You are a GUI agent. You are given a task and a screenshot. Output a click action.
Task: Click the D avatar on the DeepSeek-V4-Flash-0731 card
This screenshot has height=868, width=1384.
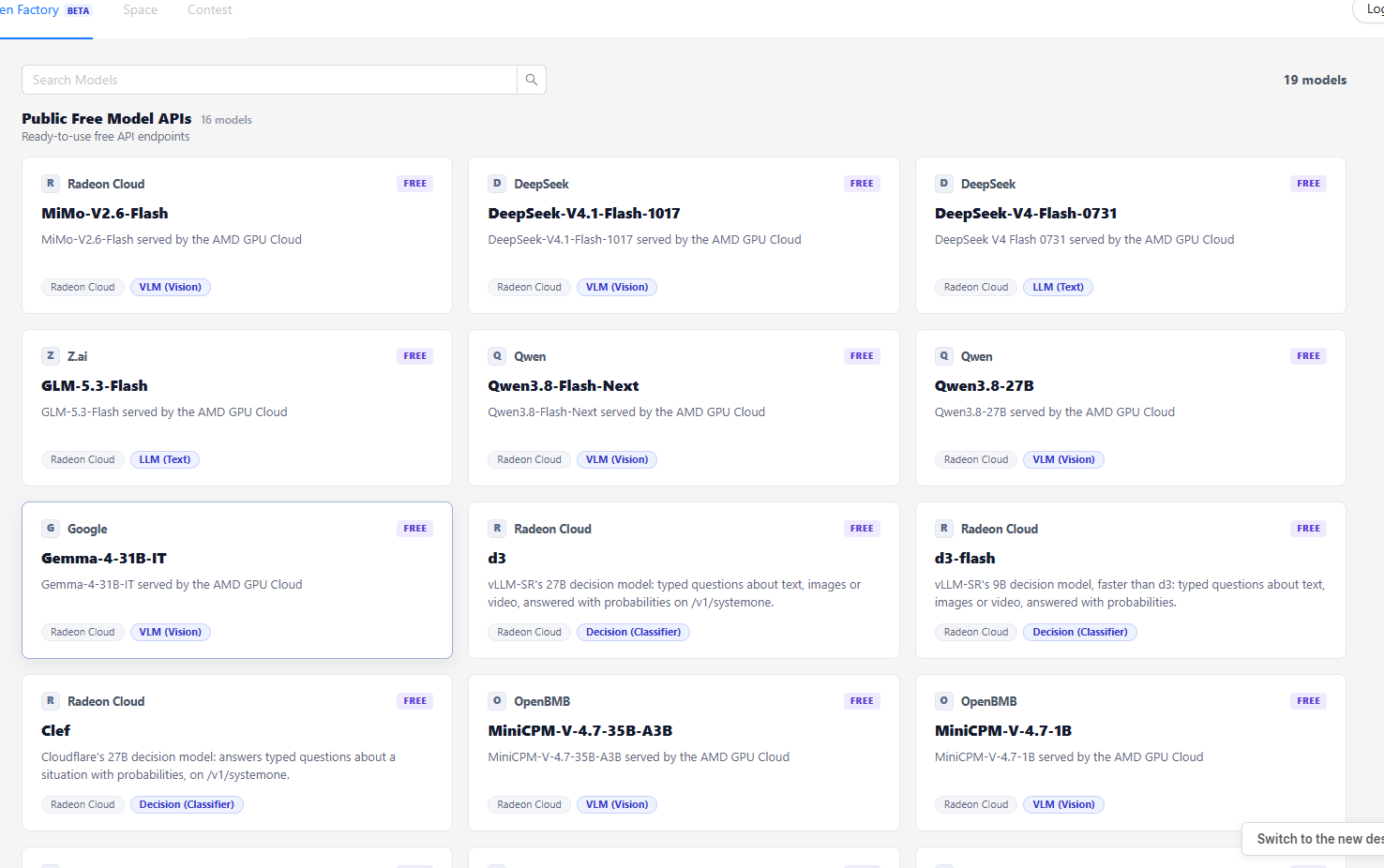click(x=944, y=184)
